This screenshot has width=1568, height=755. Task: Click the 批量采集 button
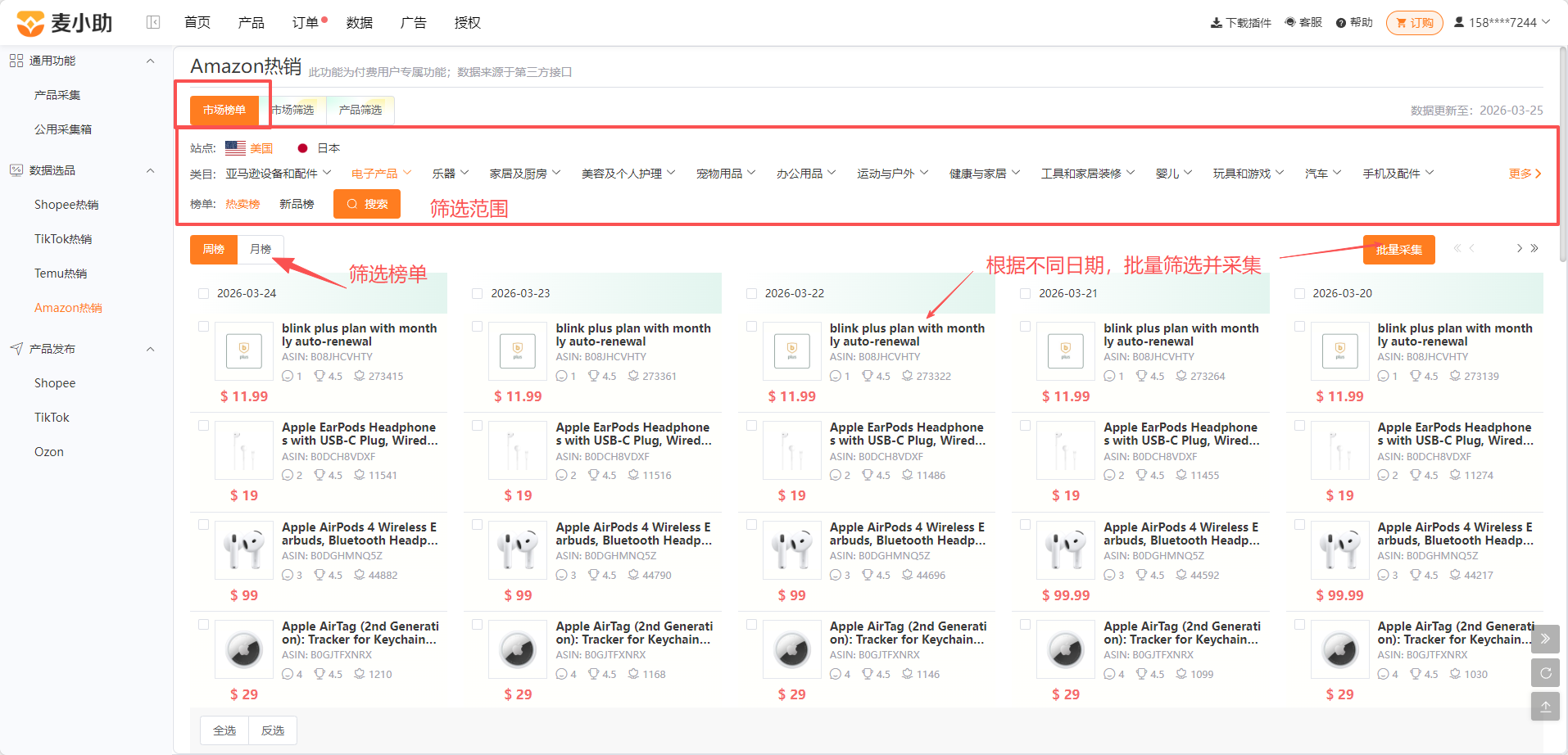(x=1399, y=250)
